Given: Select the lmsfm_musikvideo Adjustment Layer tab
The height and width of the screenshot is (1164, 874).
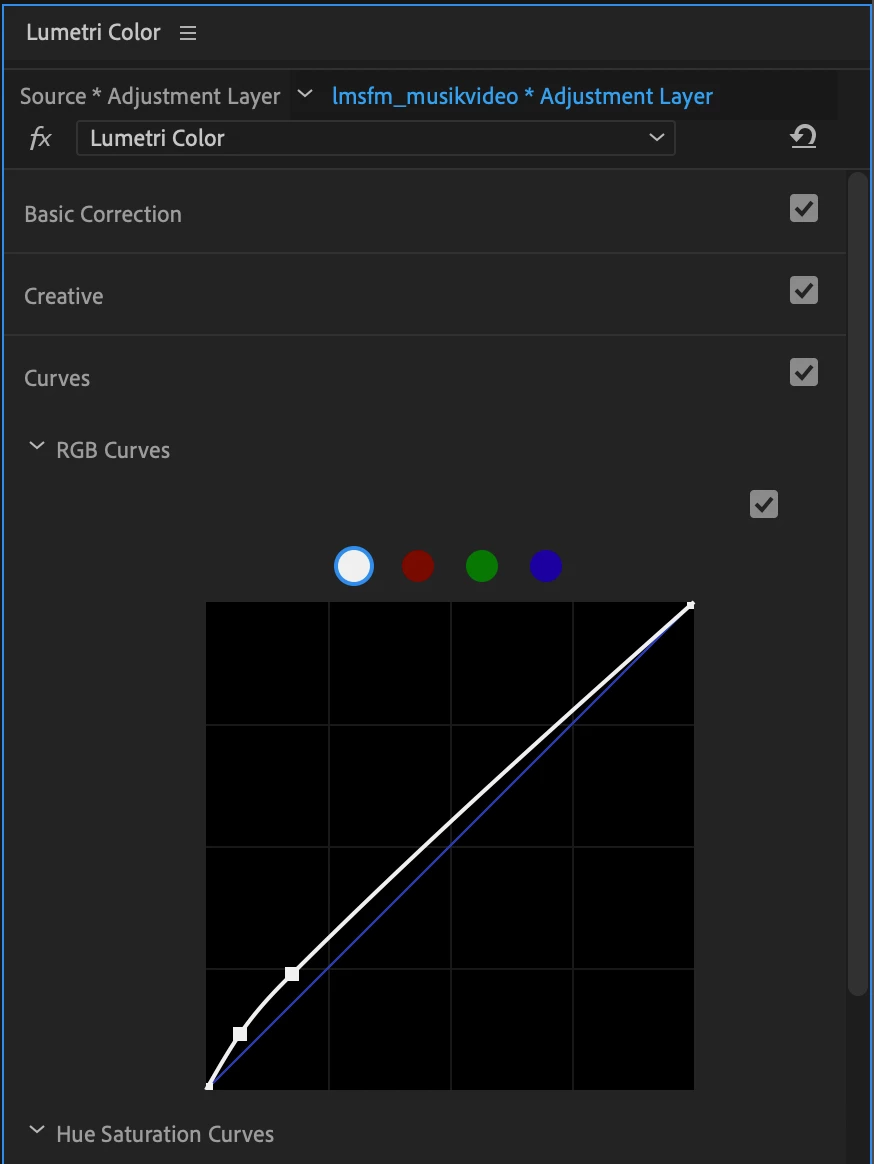Looking at the screenshot, I should [522, 96].
